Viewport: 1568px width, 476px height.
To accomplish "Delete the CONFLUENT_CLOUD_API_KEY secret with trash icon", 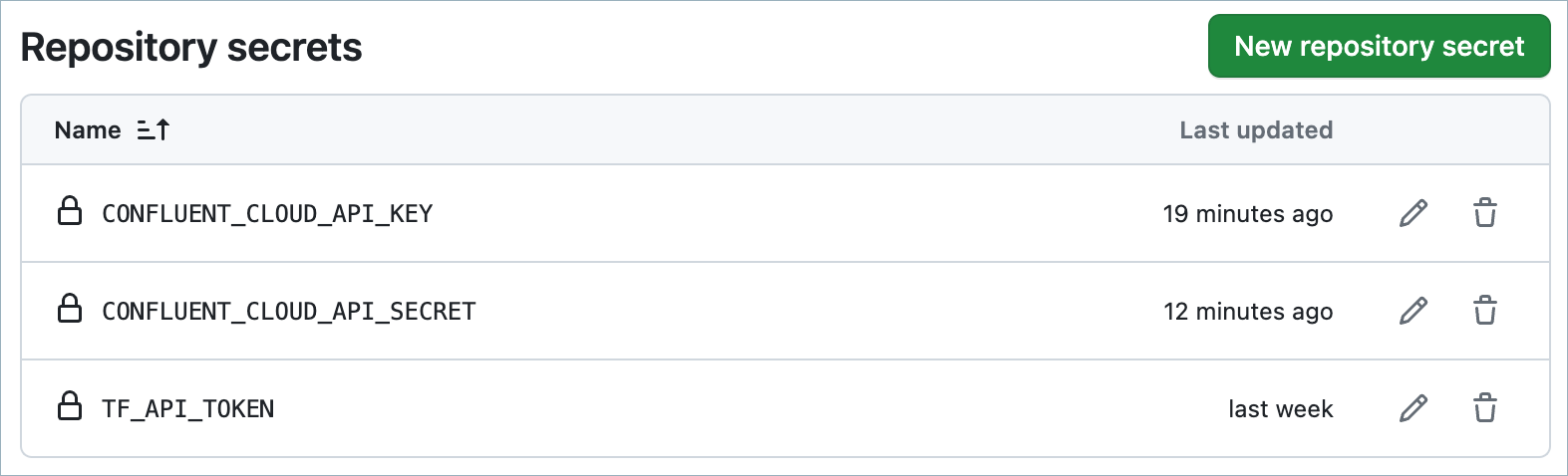I will [x=1484, y=213].
